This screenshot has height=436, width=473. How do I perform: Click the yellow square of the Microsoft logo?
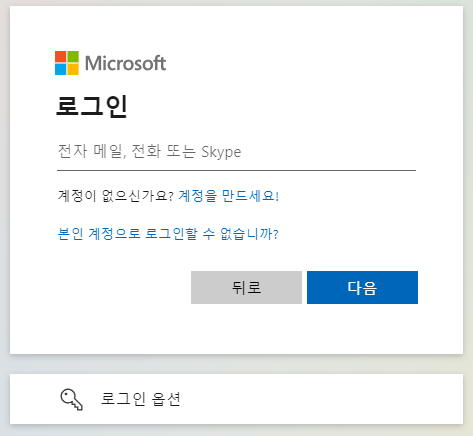click(x=73, y=69)
